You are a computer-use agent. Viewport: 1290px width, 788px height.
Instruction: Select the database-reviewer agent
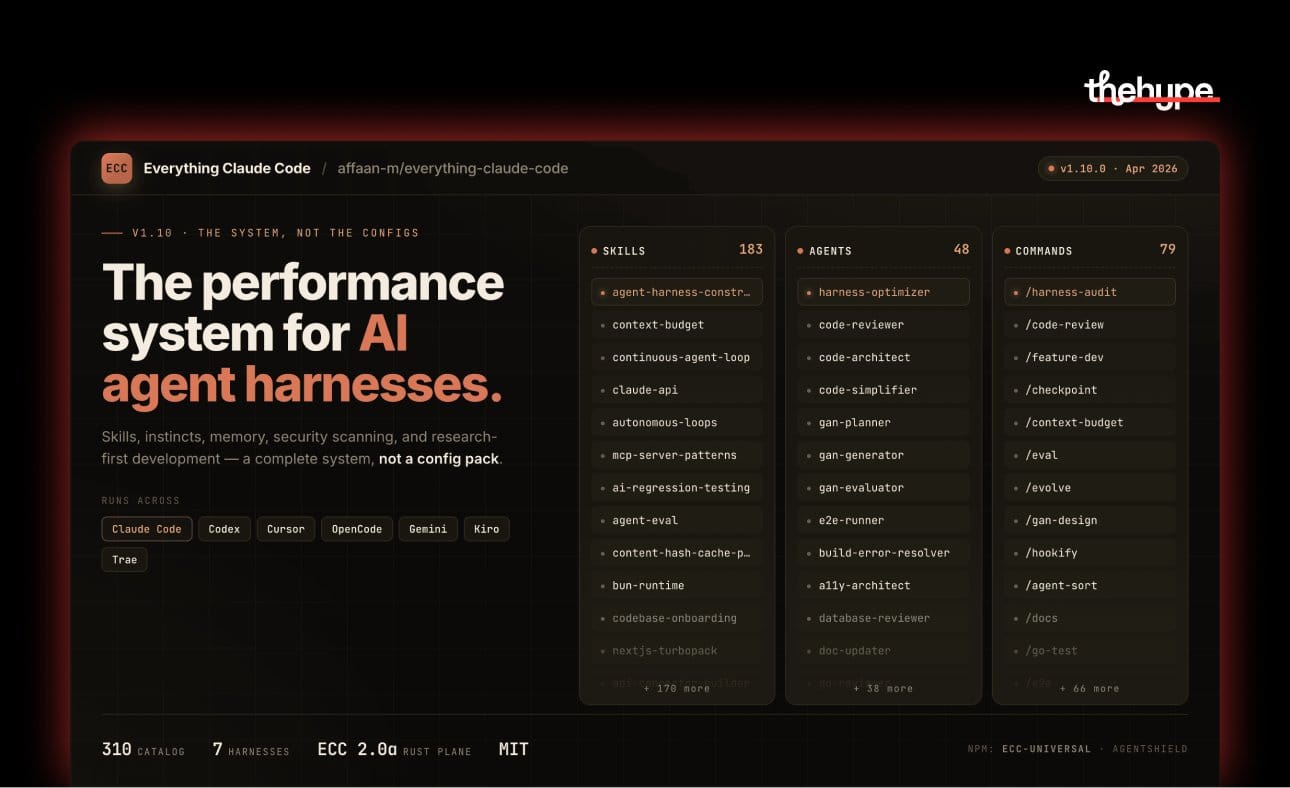click(x=883, y=618)
